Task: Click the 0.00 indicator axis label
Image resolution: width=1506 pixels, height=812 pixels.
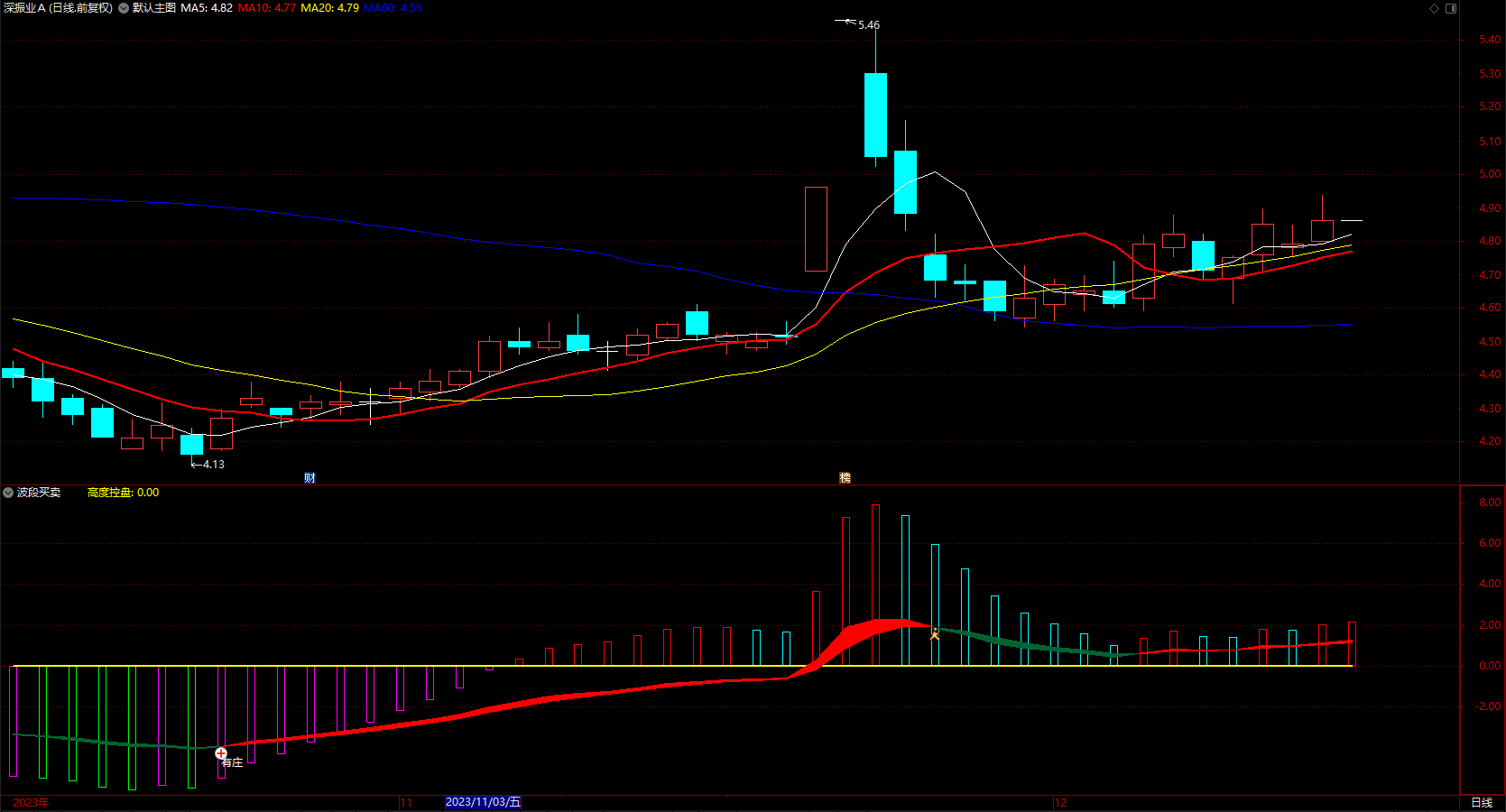Action: tap(1490, 666)
